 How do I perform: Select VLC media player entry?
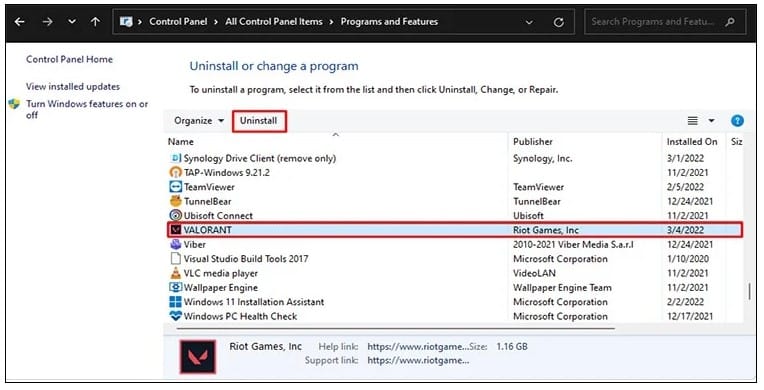221,273
